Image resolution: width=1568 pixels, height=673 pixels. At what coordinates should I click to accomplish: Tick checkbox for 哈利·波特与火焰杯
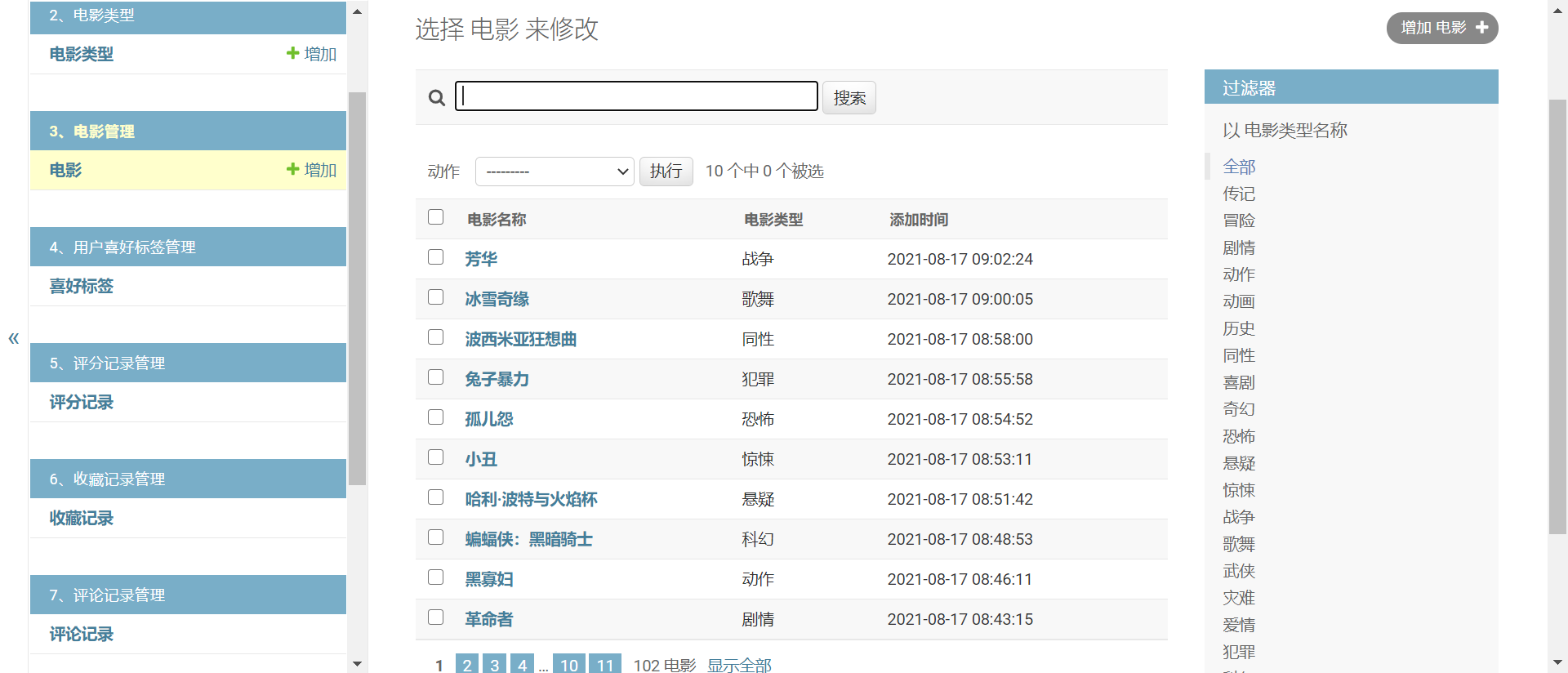click(436, 497)
